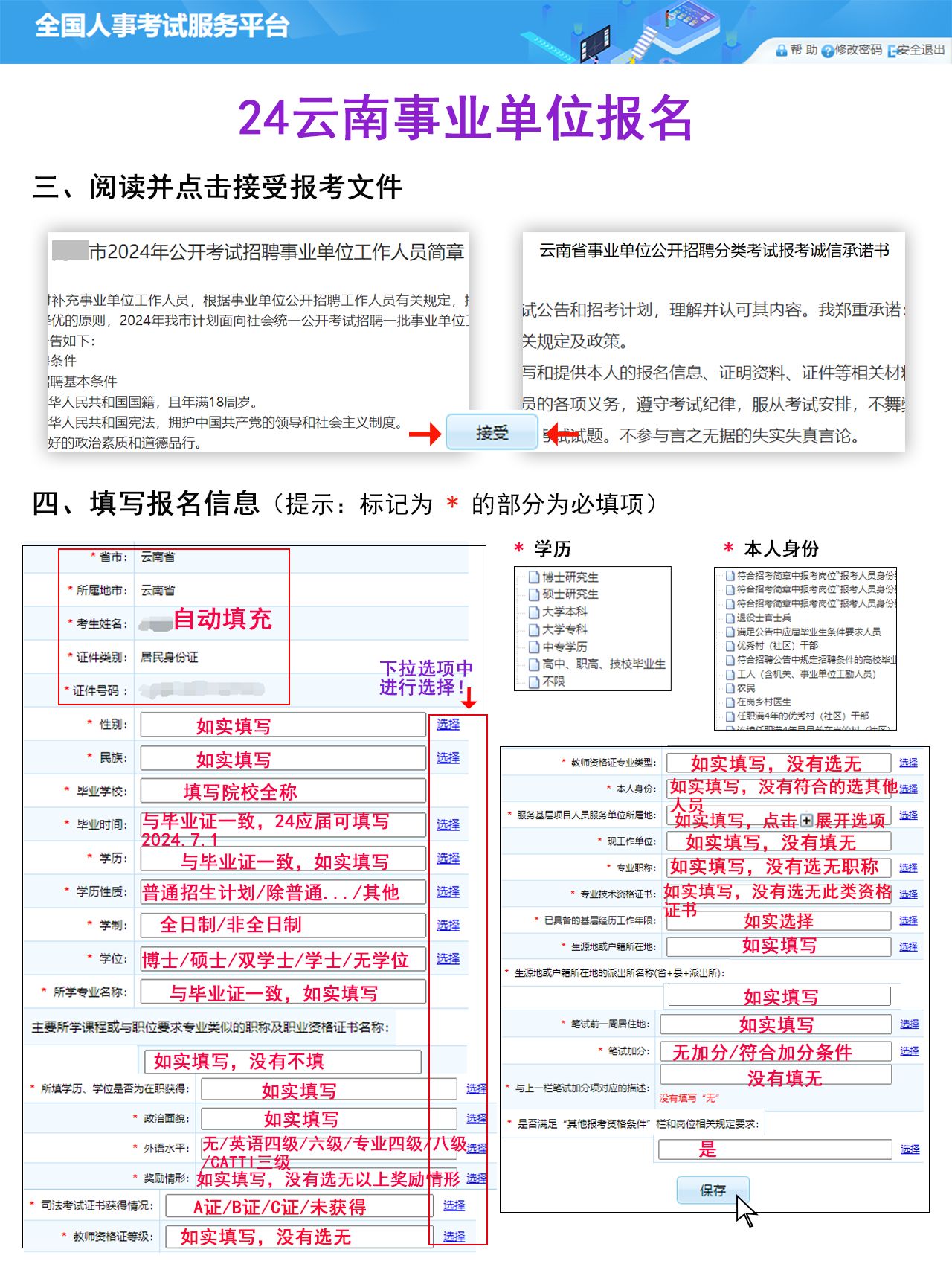The height and width of the screenshot is (1270, 952).
Task: Click 安全退出 to log out
Action: coord(921,50)
